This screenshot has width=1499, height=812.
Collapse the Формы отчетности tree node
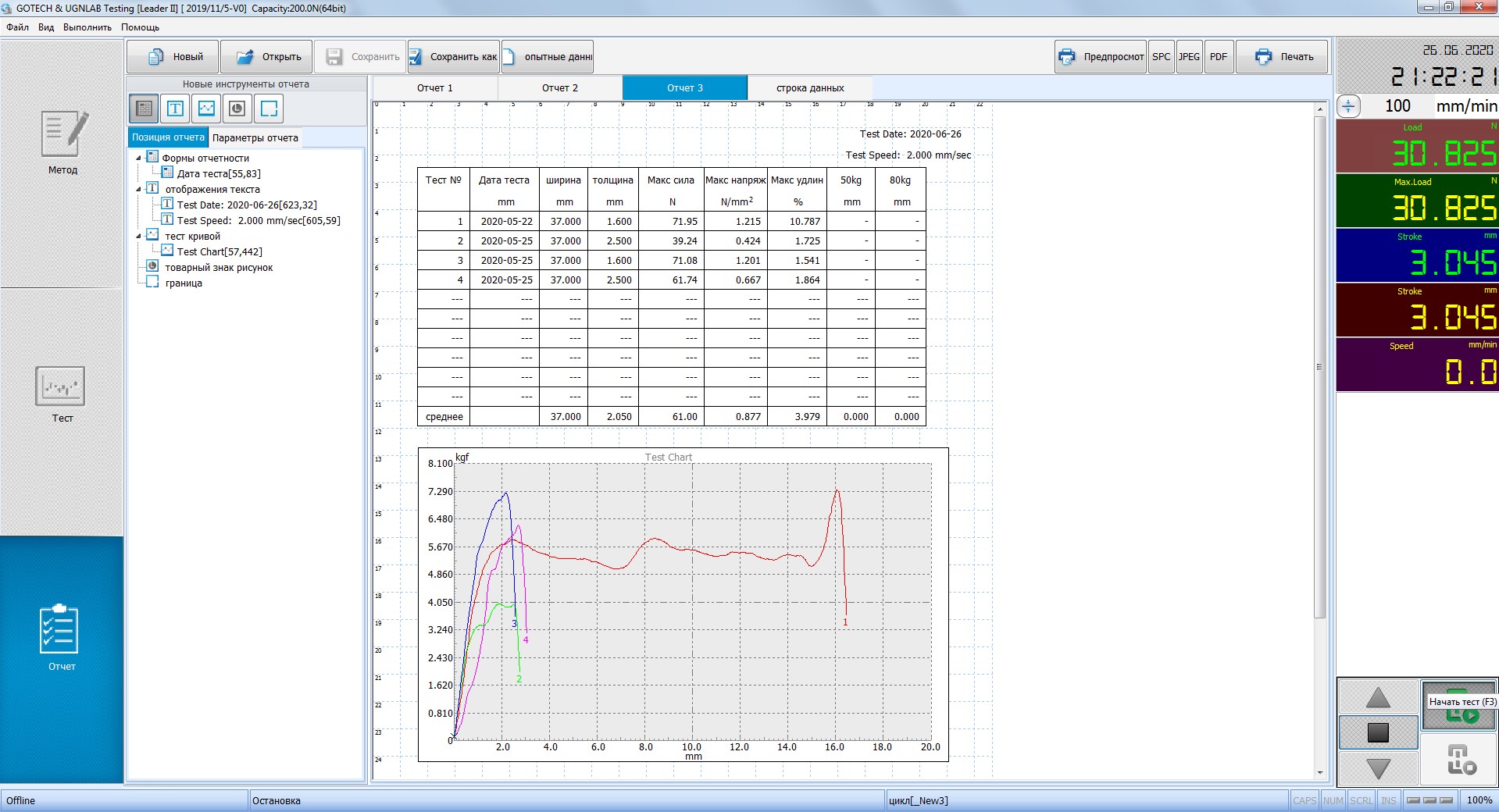point(139,158)
